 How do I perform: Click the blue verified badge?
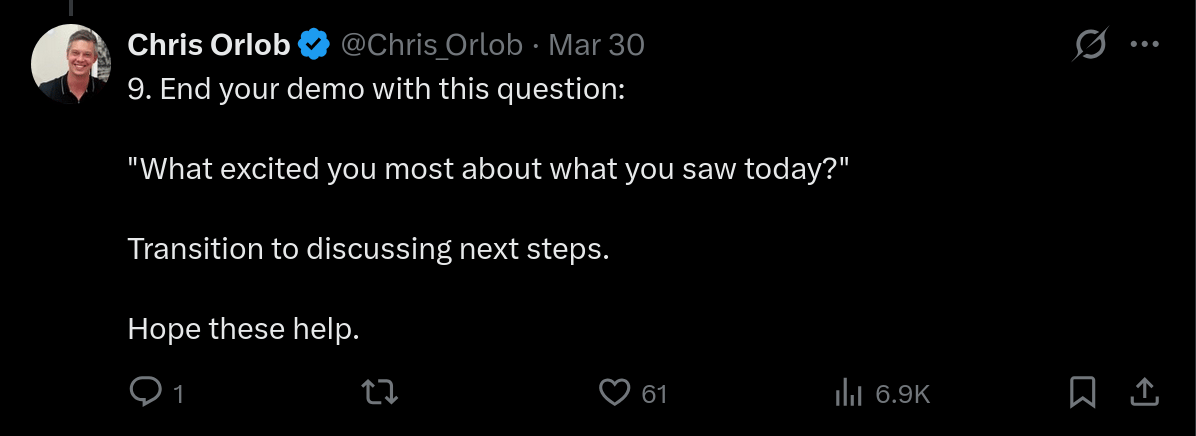[x=316, y=45]
